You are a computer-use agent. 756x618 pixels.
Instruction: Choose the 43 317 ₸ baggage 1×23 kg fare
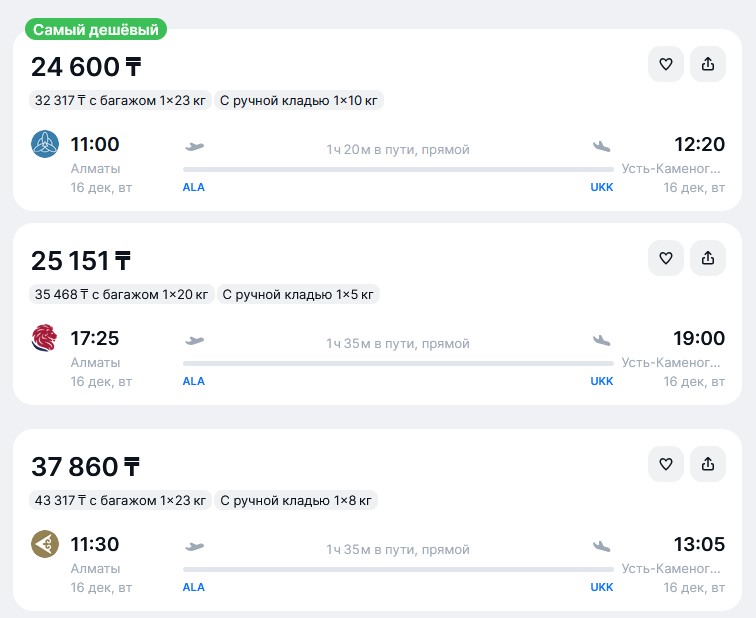coord(120,500)
